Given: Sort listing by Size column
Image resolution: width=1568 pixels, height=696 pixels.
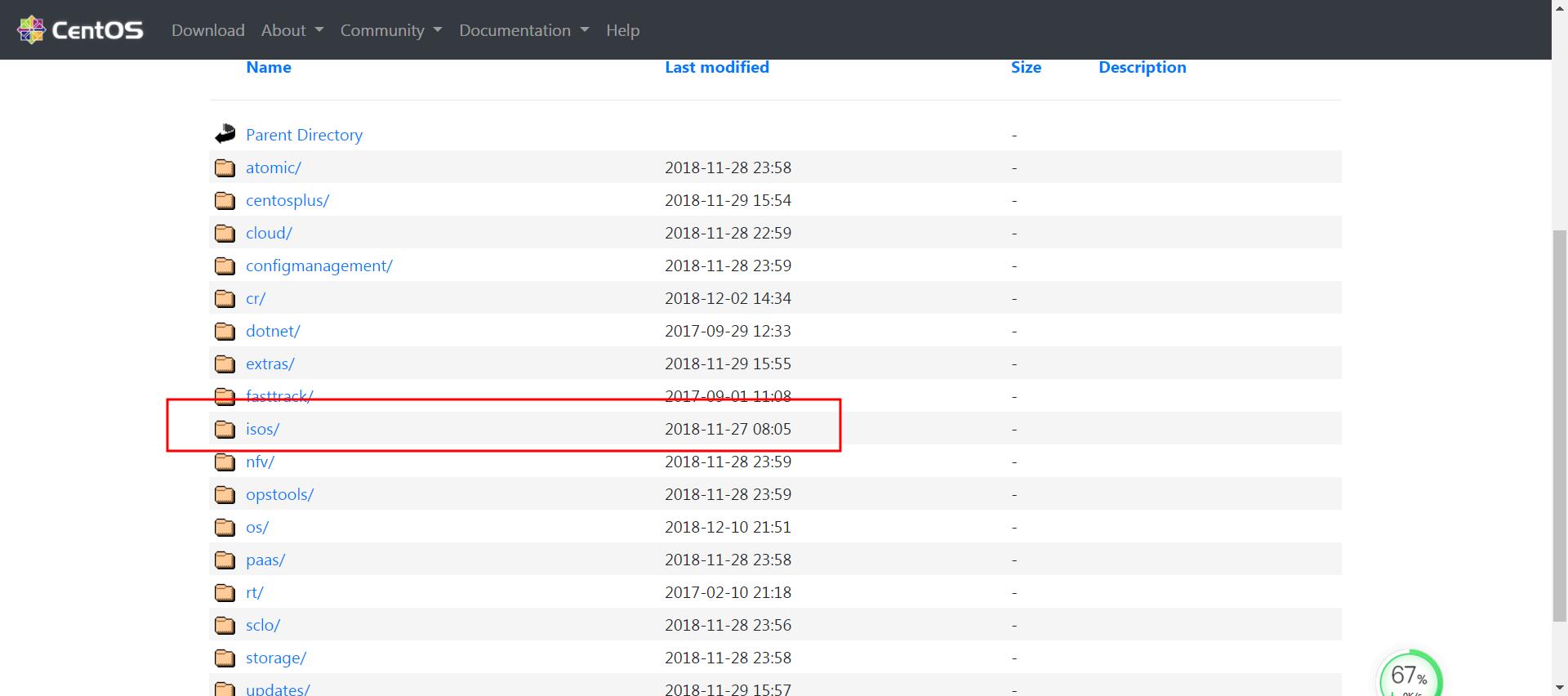Looking at the screenshot, I should click(1025, 67).
